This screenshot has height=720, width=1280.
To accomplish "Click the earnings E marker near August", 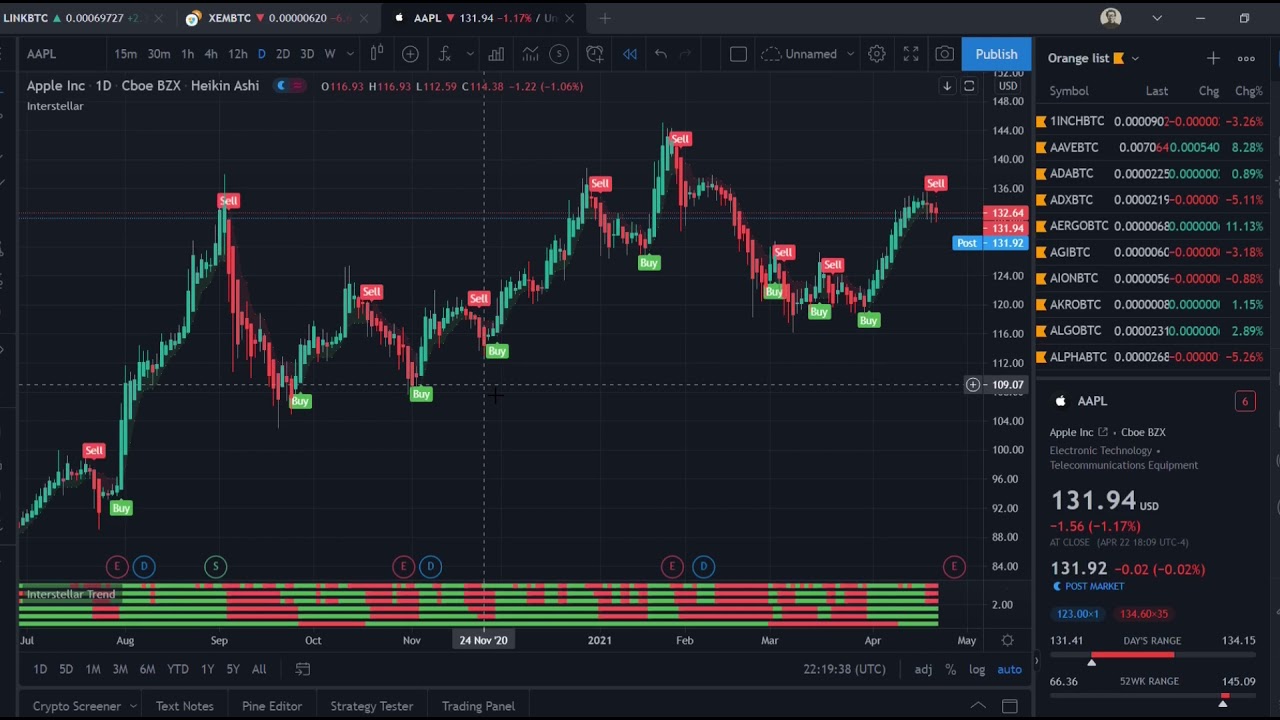I will point(117,567).
